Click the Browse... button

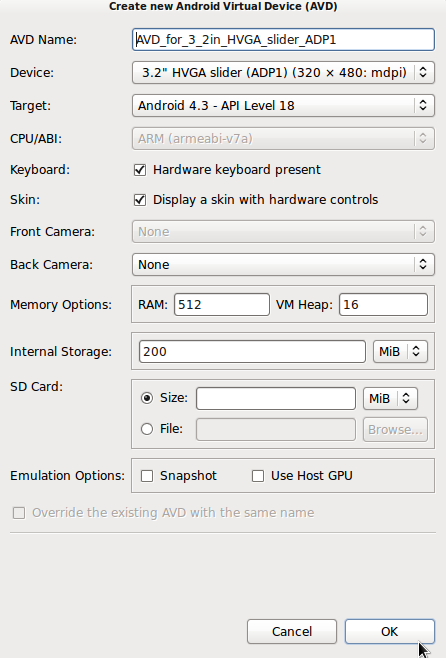[395, 429]
